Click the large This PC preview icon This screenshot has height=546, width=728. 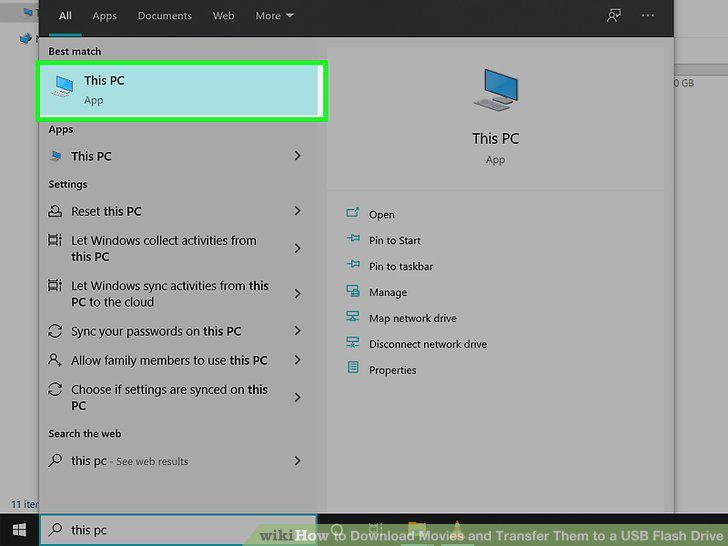click(x=496, y=90)
